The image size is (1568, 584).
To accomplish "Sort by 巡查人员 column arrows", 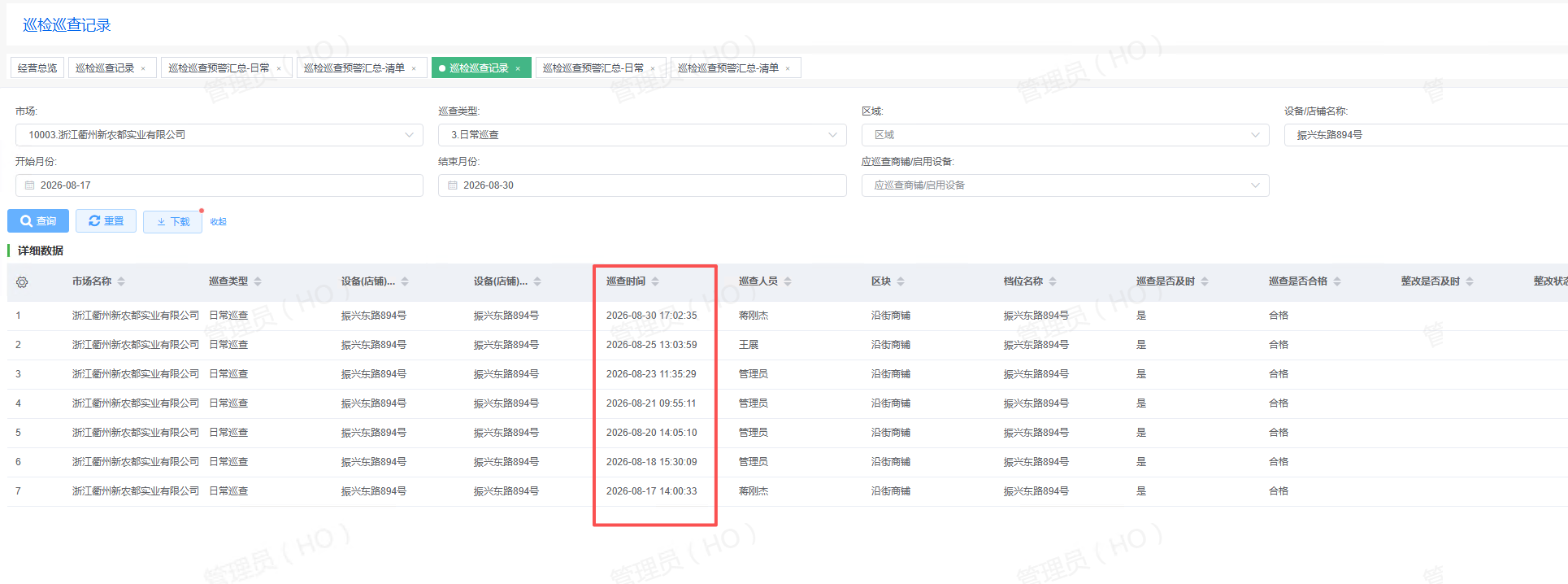I will (x=788, y=281).
